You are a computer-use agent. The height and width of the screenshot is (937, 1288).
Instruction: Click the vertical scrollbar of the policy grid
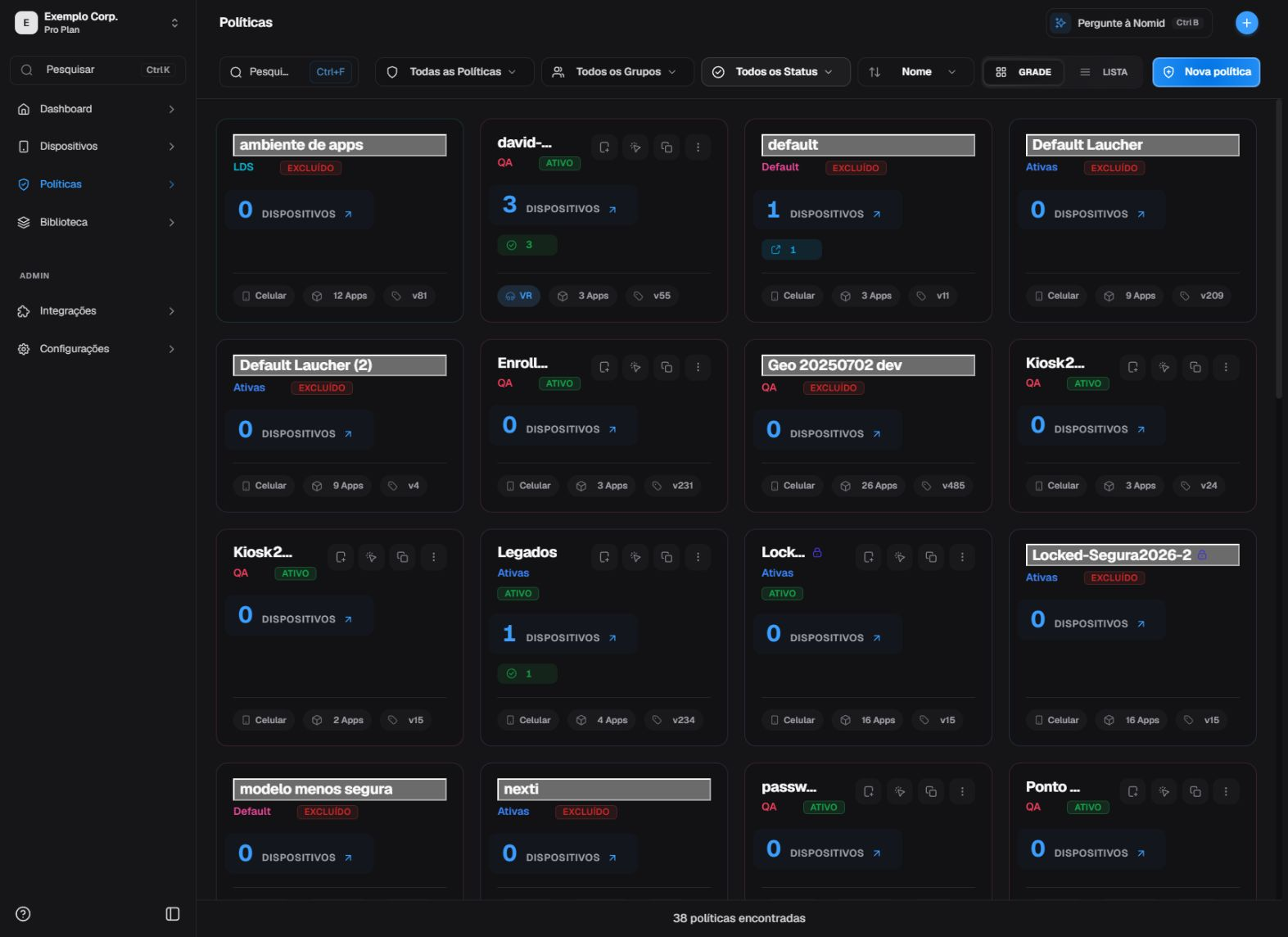(x=1279, y=249)
